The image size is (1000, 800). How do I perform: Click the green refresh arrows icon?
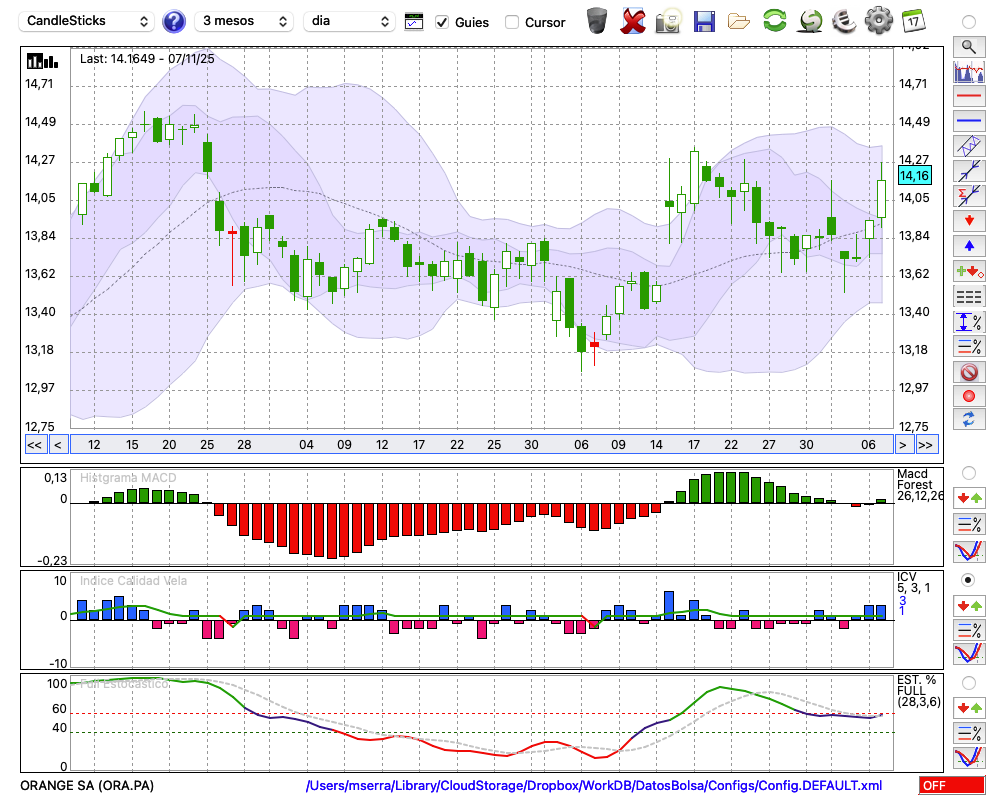[x=774, y=21]
